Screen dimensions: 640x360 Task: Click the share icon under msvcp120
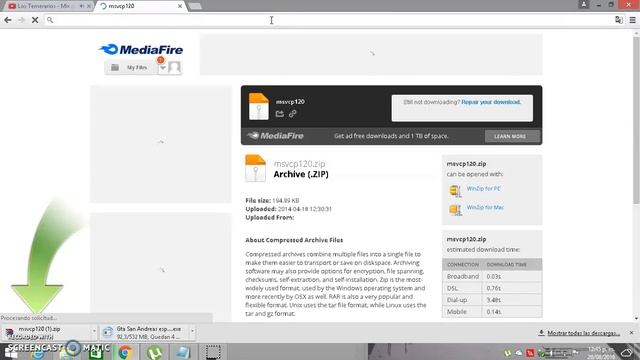point(280,114)
